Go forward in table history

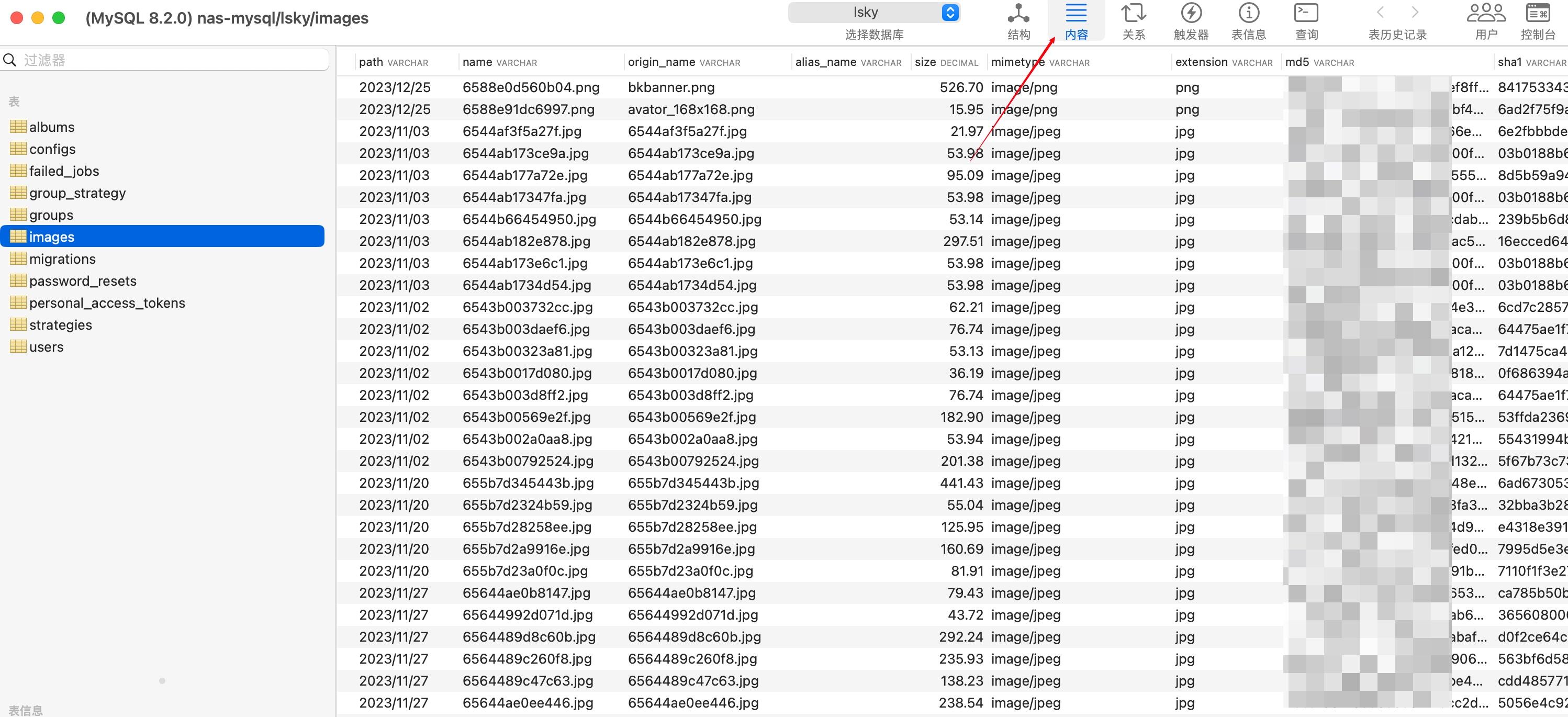point(1415,12)
